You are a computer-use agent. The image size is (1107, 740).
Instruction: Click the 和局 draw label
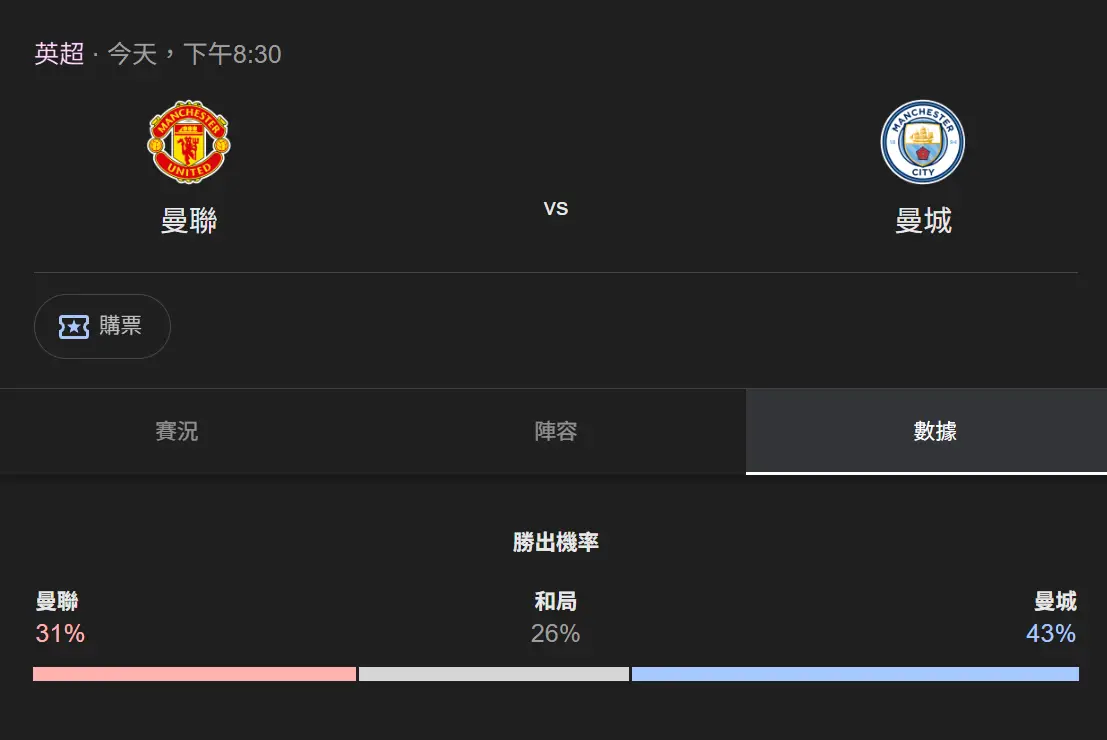tap(555, 601)
